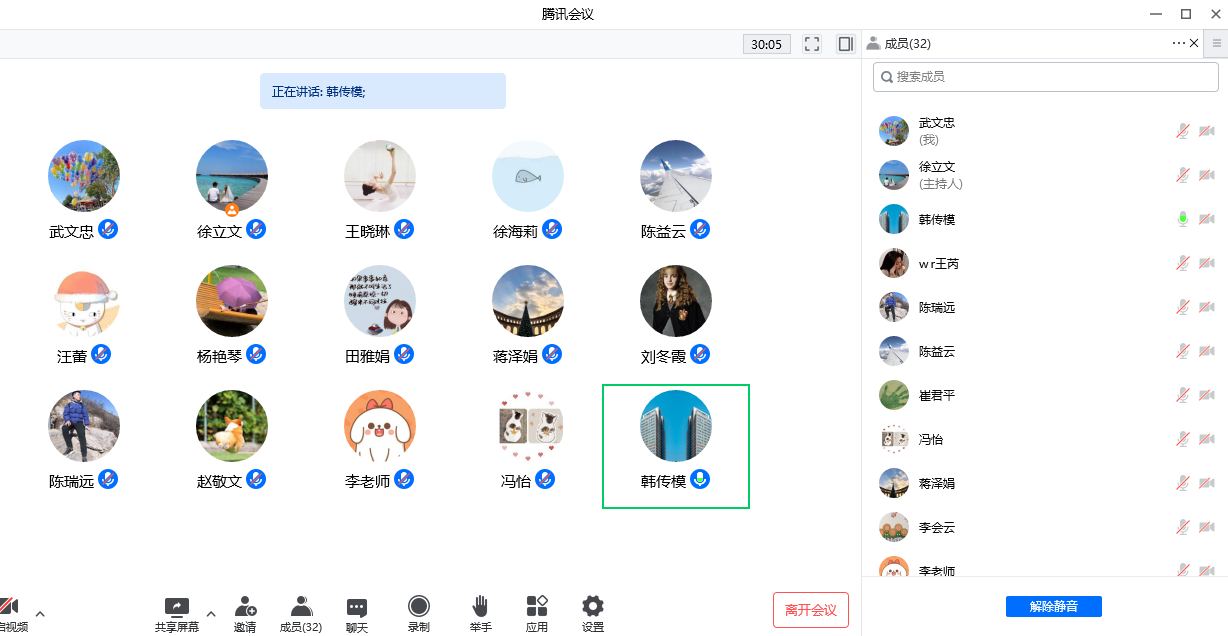The width and height of the screenshot is (1228, 636).
Task: Open the chat panel
Action: coord(357,612)
